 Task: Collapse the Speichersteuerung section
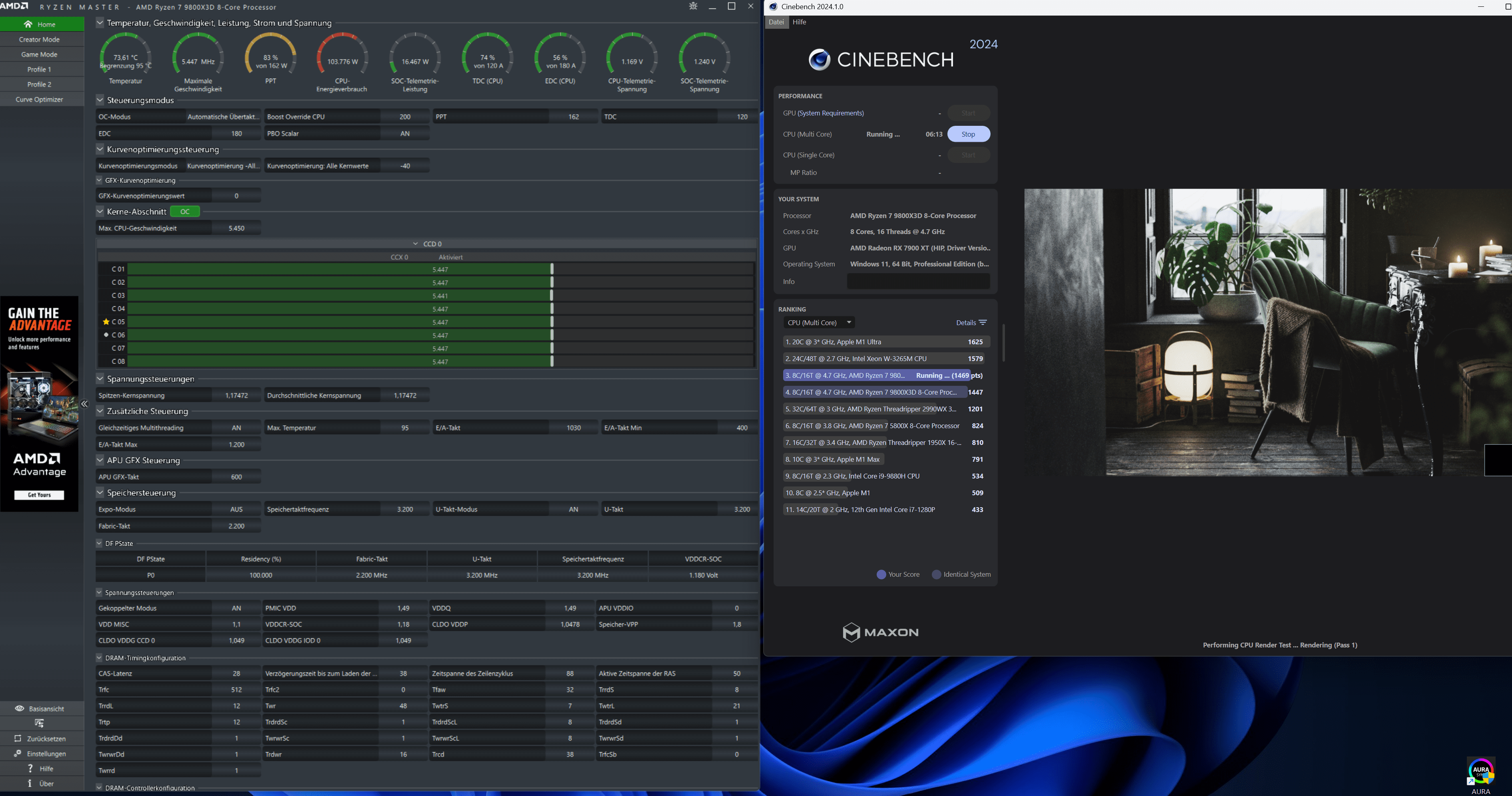coord(100,492)
